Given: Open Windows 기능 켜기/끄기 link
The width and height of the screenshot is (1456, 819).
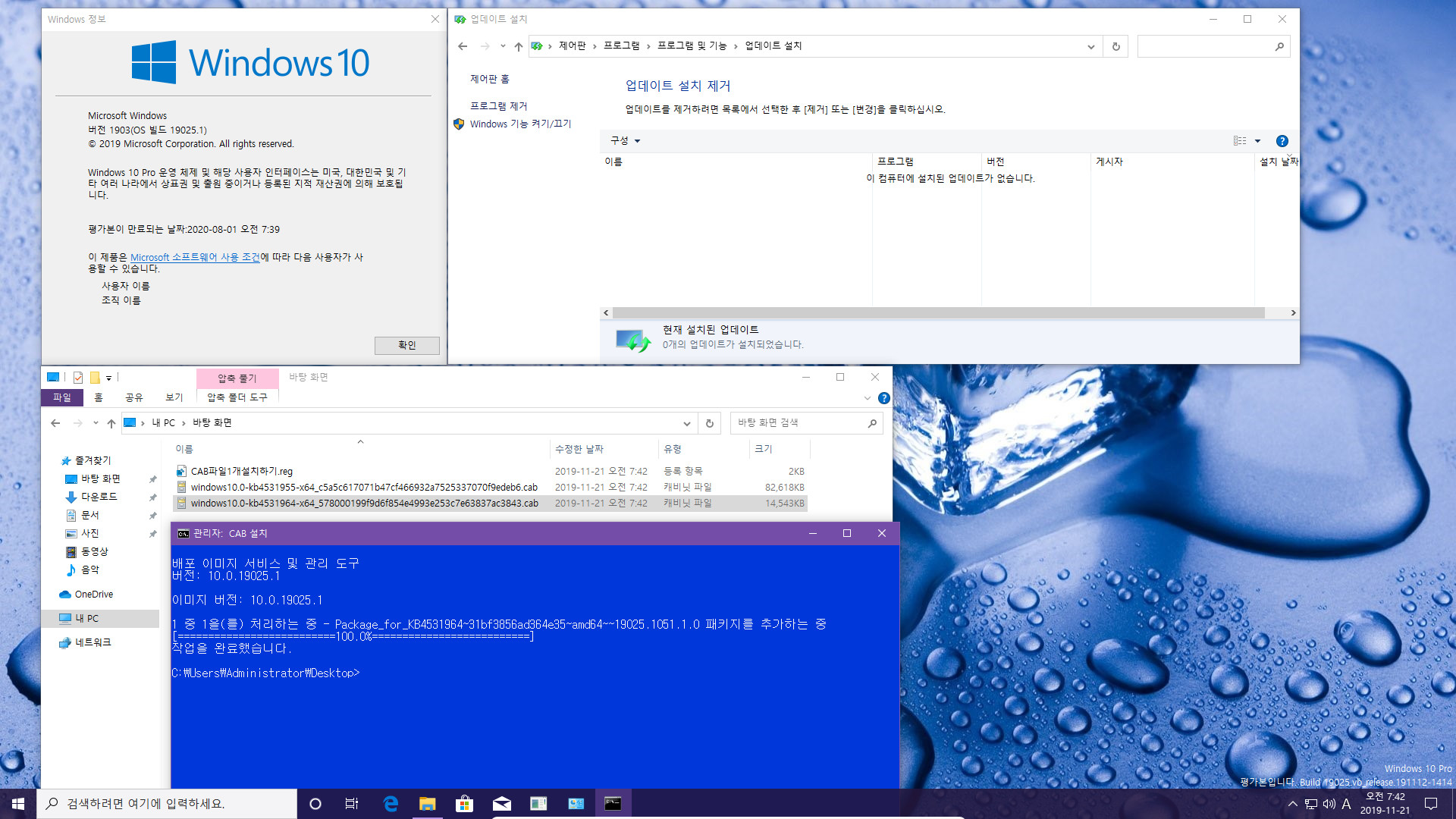Looking at the screenshot, I should point(520,124).
